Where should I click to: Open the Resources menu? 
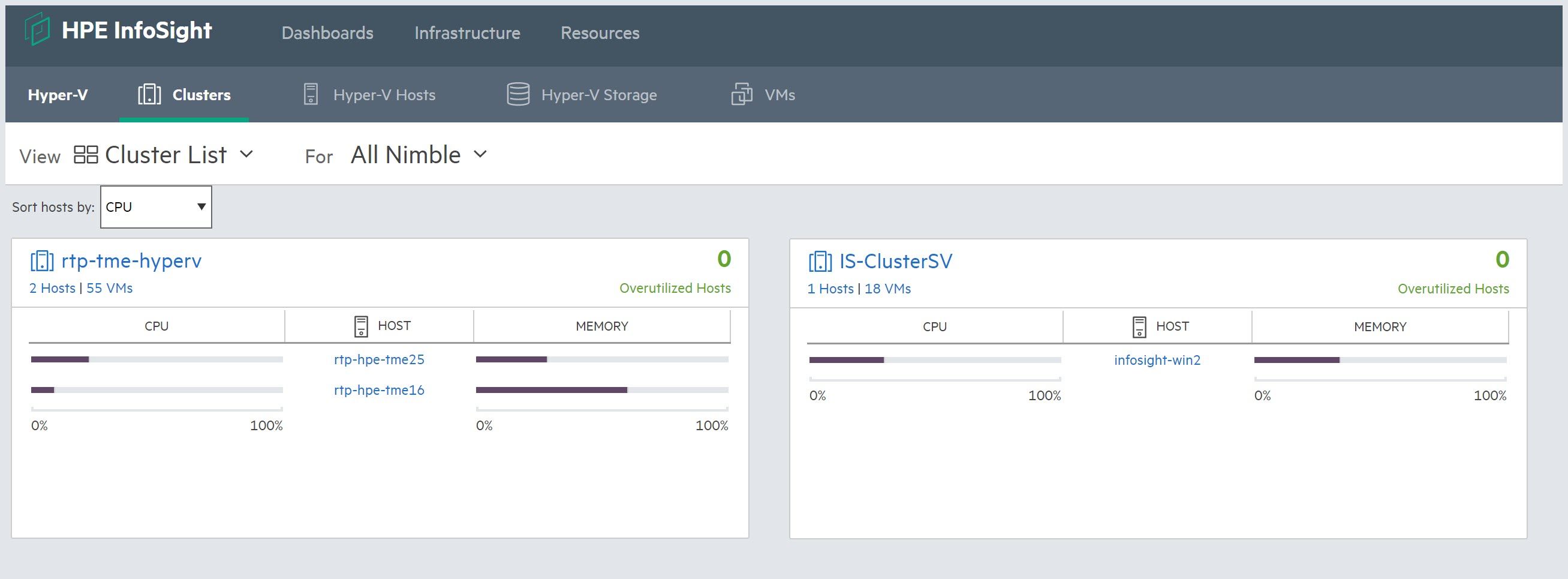click(x=600, y=33)
